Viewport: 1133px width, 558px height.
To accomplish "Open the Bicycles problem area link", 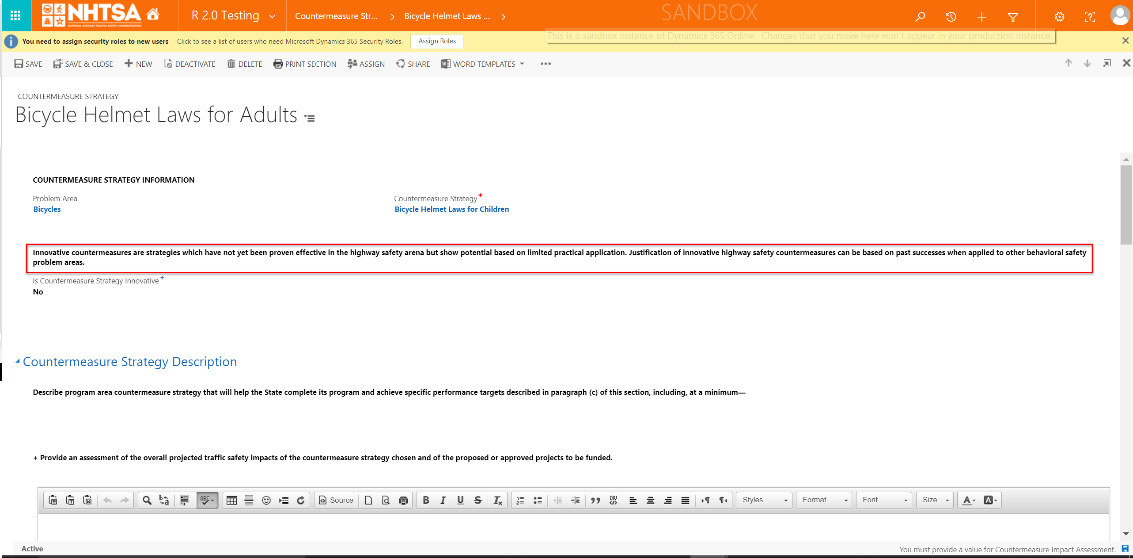I will (x=47, y=210).
